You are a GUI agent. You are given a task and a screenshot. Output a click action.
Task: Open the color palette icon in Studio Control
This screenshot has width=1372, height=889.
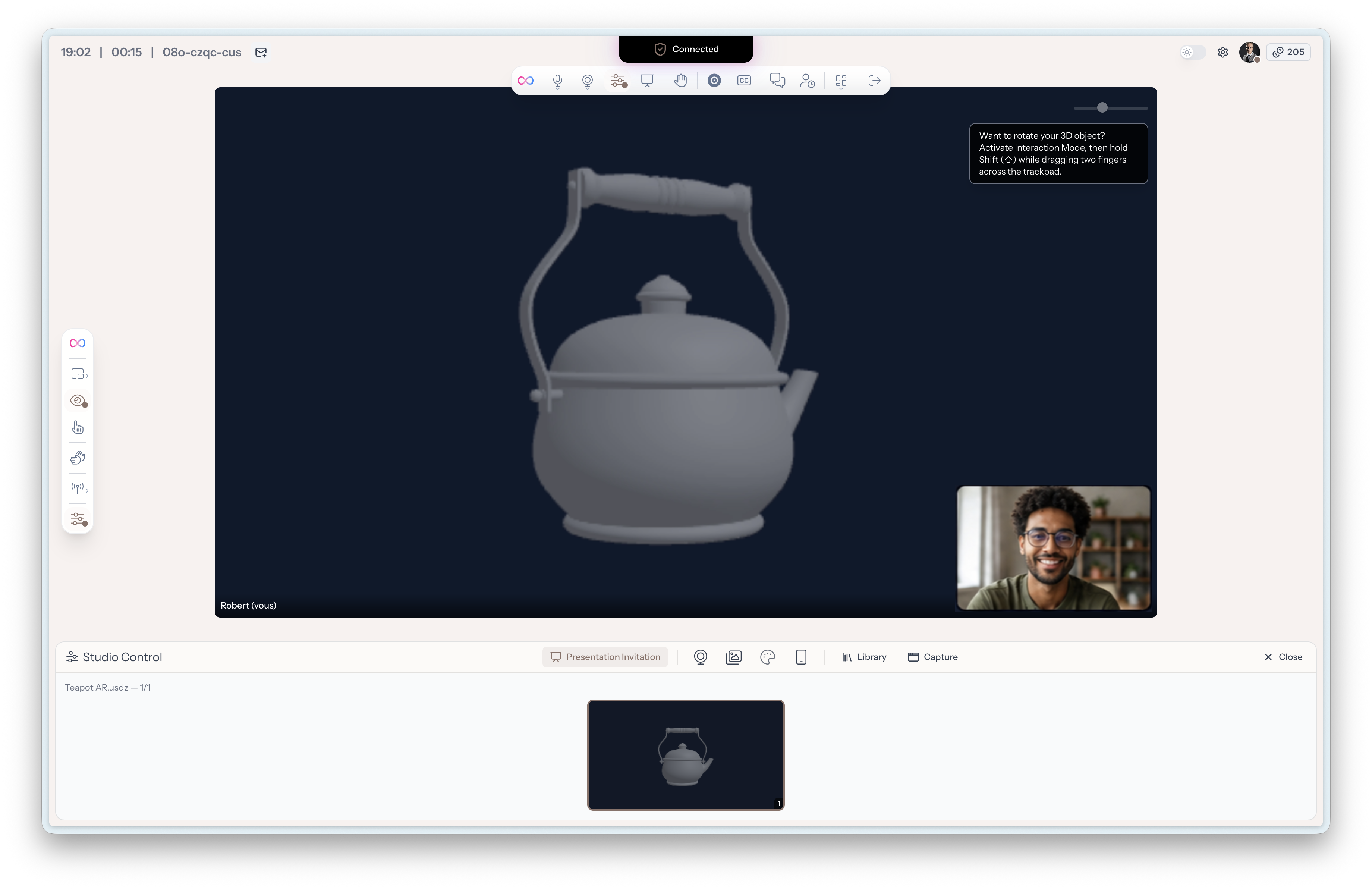pyautogui.click(x=767, y=657)
